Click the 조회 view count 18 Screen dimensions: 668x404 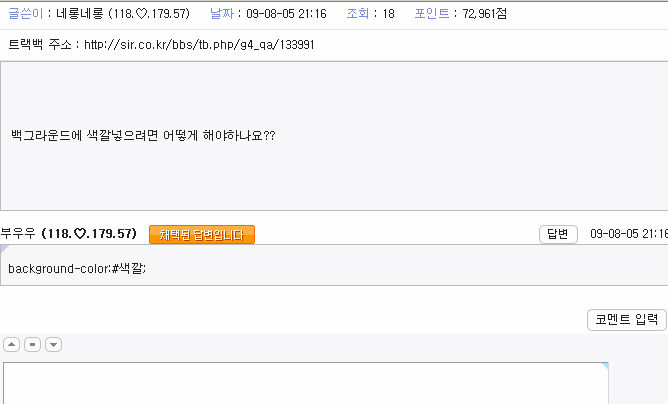point(388,15)
